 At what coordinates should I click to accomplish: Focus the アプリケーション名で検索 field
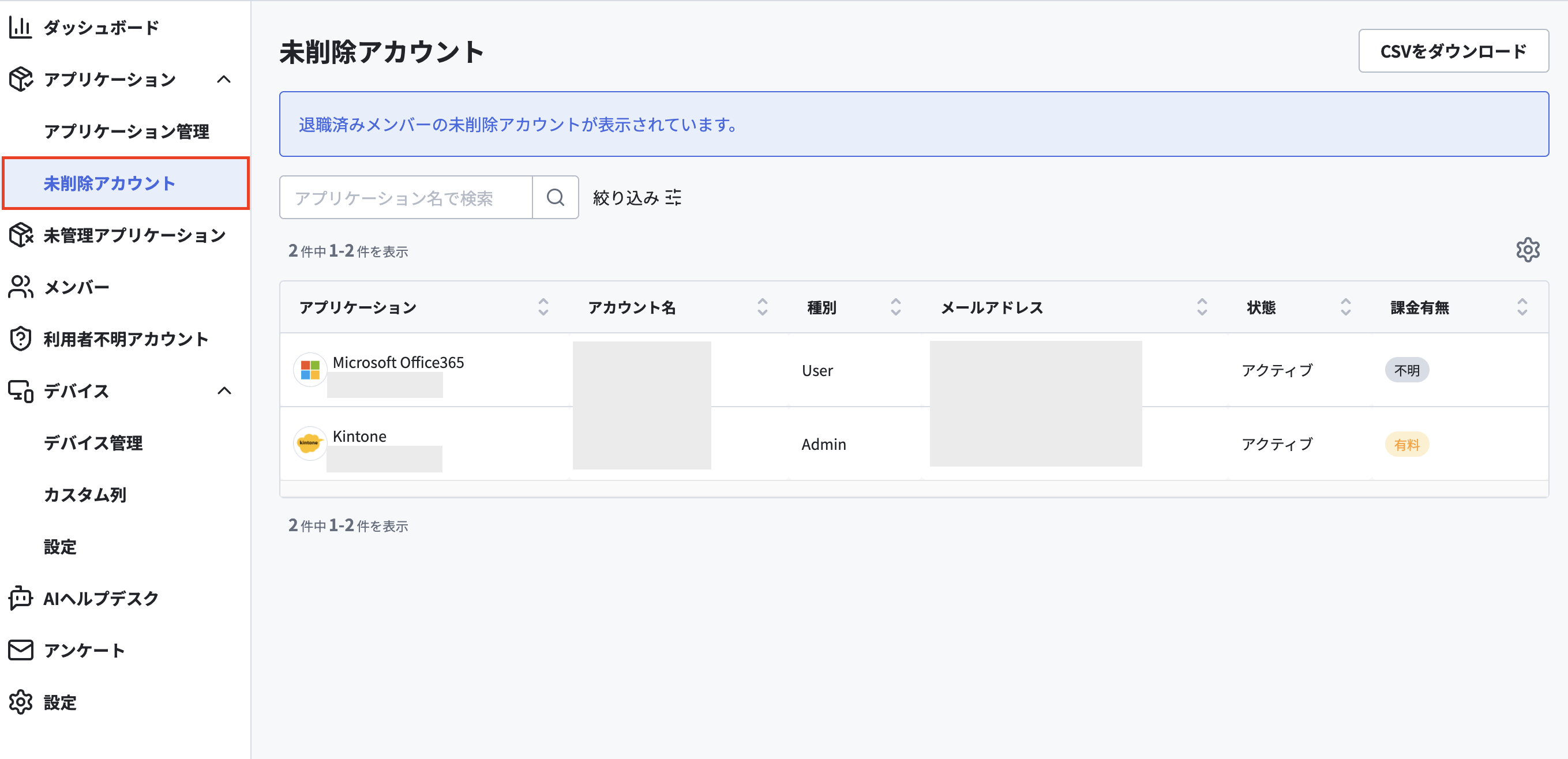click(406, 197)
